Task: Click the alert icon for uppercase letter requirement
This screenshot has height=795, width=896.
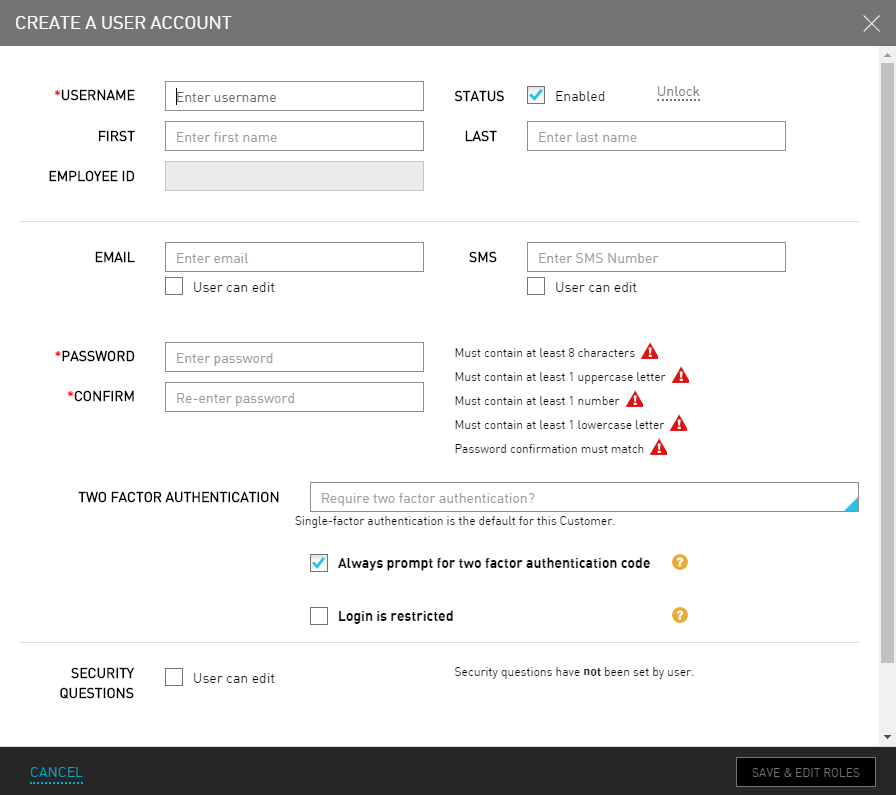Action: coord(681,376)
